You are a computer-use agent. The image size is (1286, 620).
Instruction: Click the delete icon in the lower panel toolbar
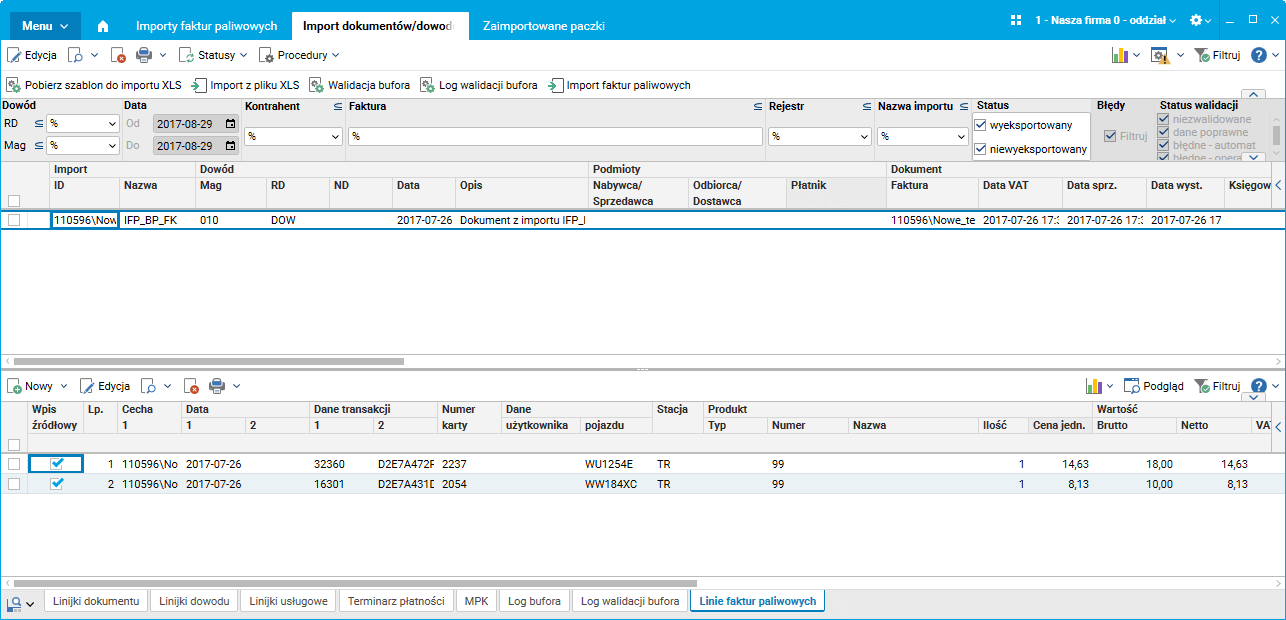(x=192, y=386)
